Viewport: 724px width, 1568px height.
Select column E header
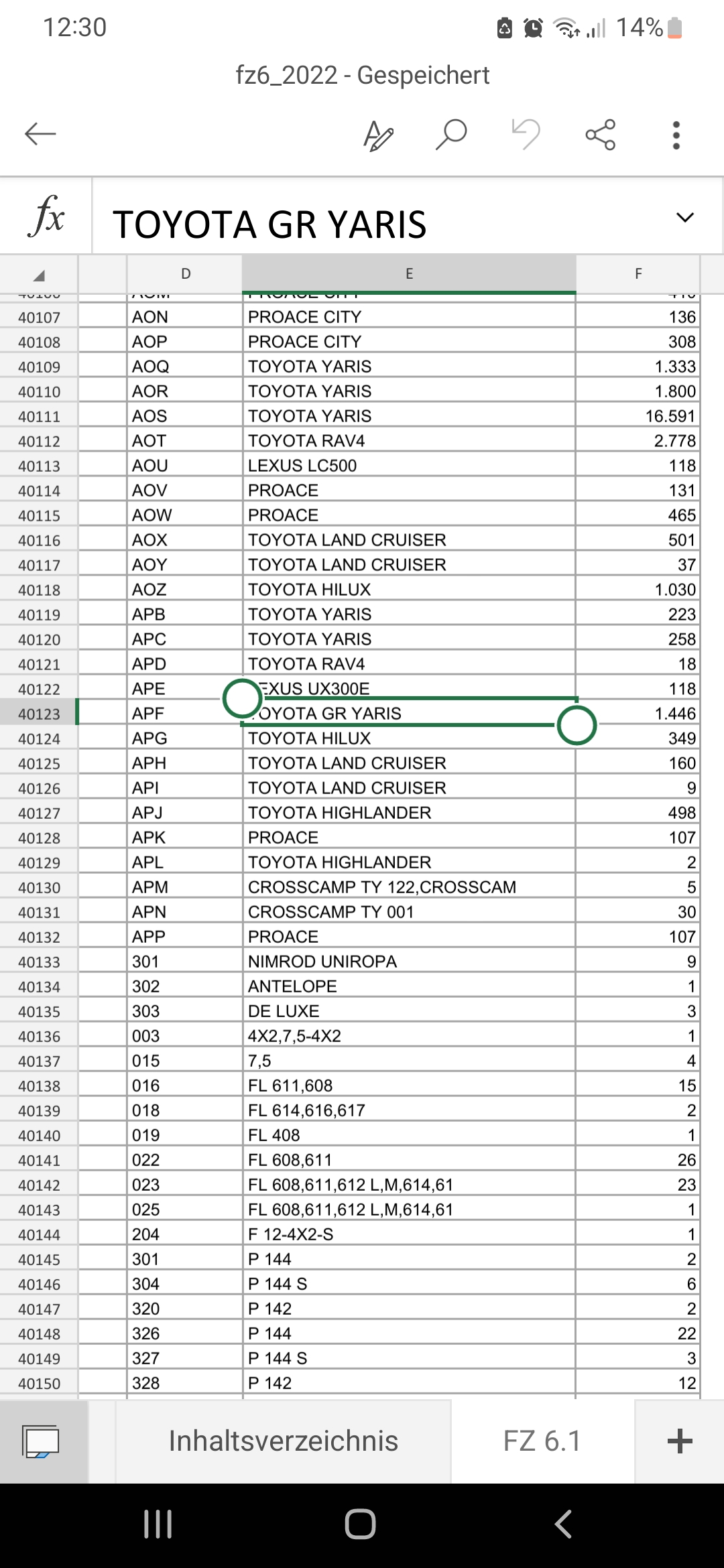pos(409,274)
